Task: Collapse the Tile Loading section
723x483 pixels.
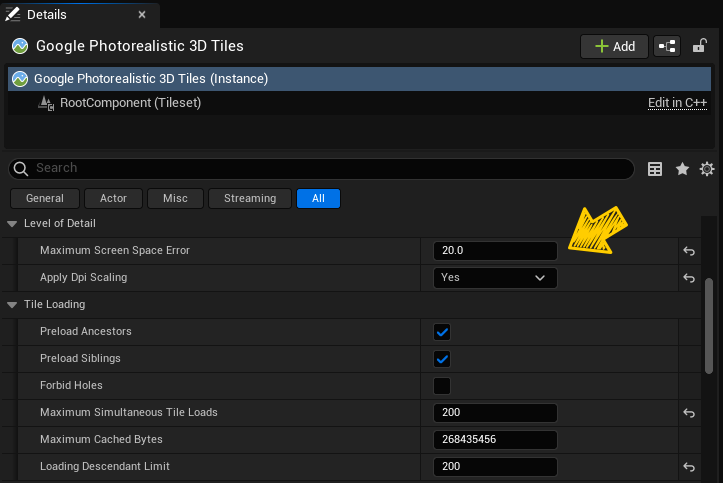Action: 12,305
